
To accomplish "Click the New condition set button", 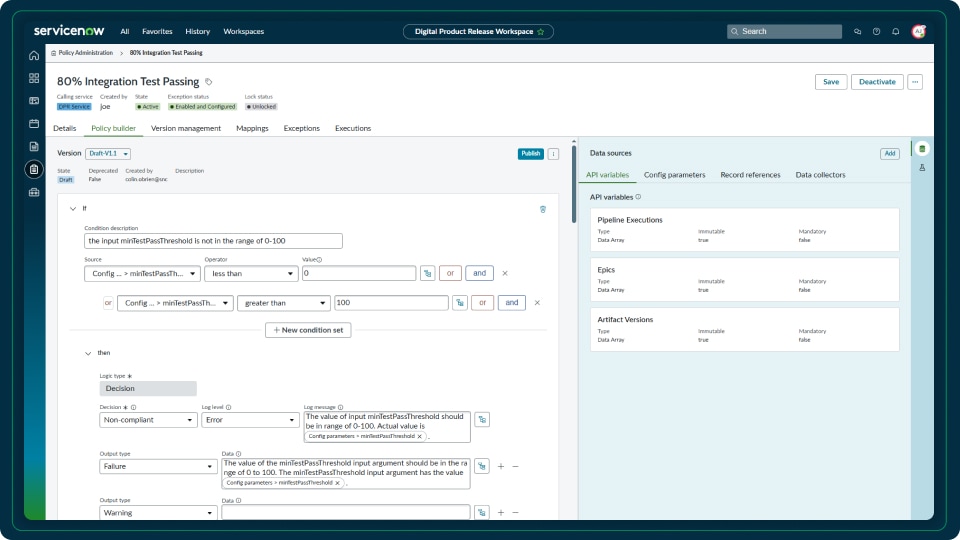I will coord(308,330).
